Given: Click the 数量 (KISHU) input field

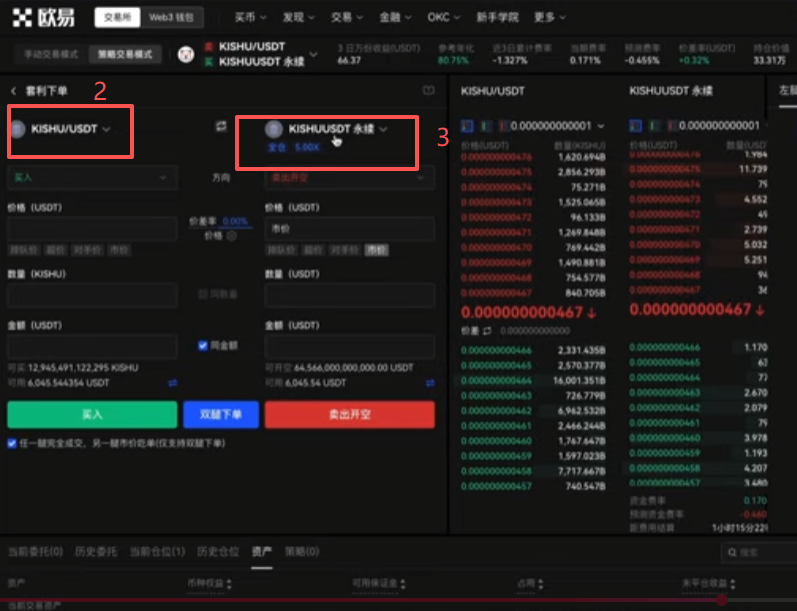Looking at the screenshot, I should [92, 295].
